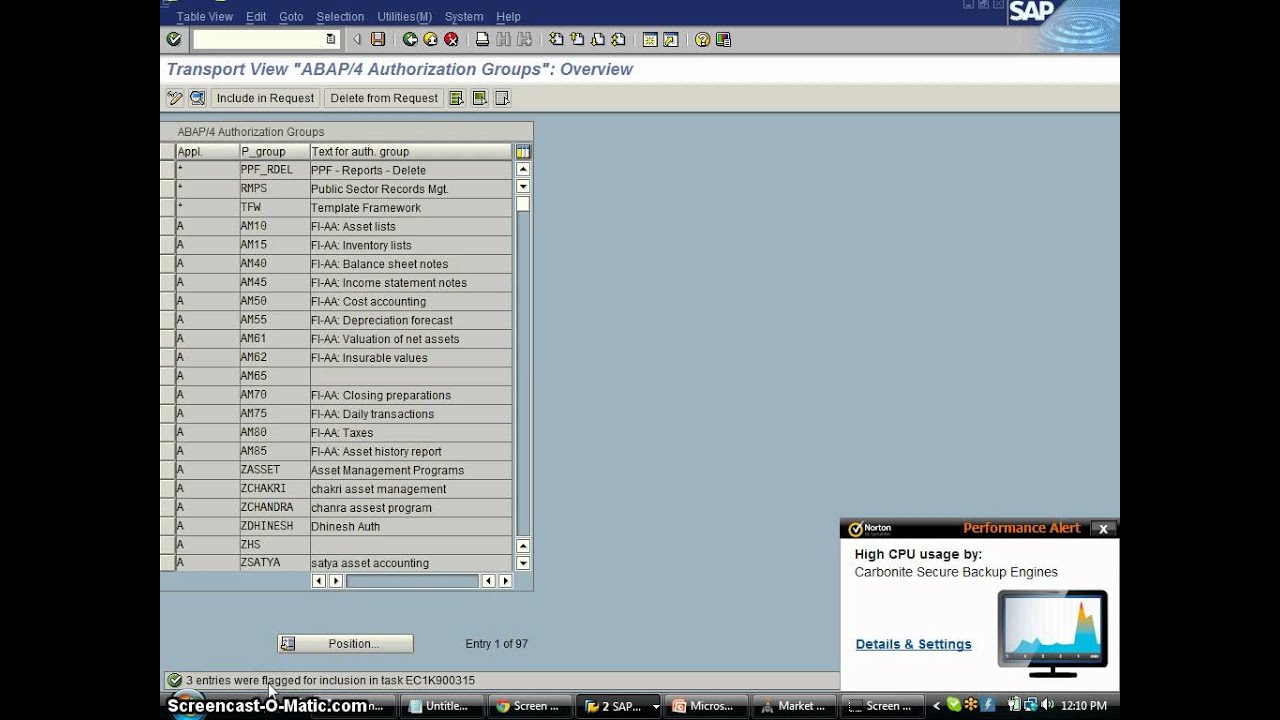Click the horizontal scrollbar track under the table
The image size is (1280, 720).
413,581
